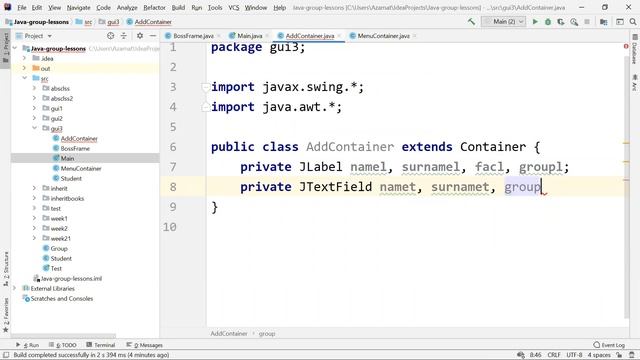Viewport: 640px width, 360px height.
Task: Toggle the 1: Project tool window tab
Action: (x=6, y=48)
